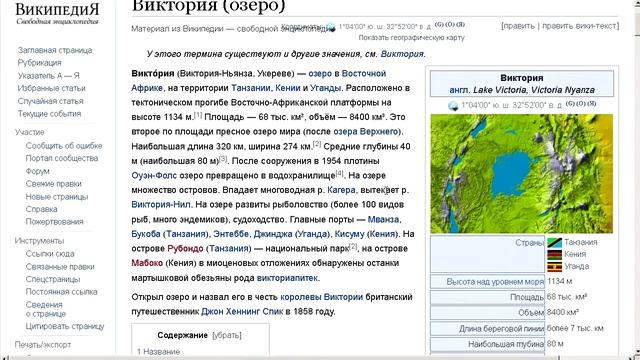Open the 'озеро' article link

coord(320,73)
